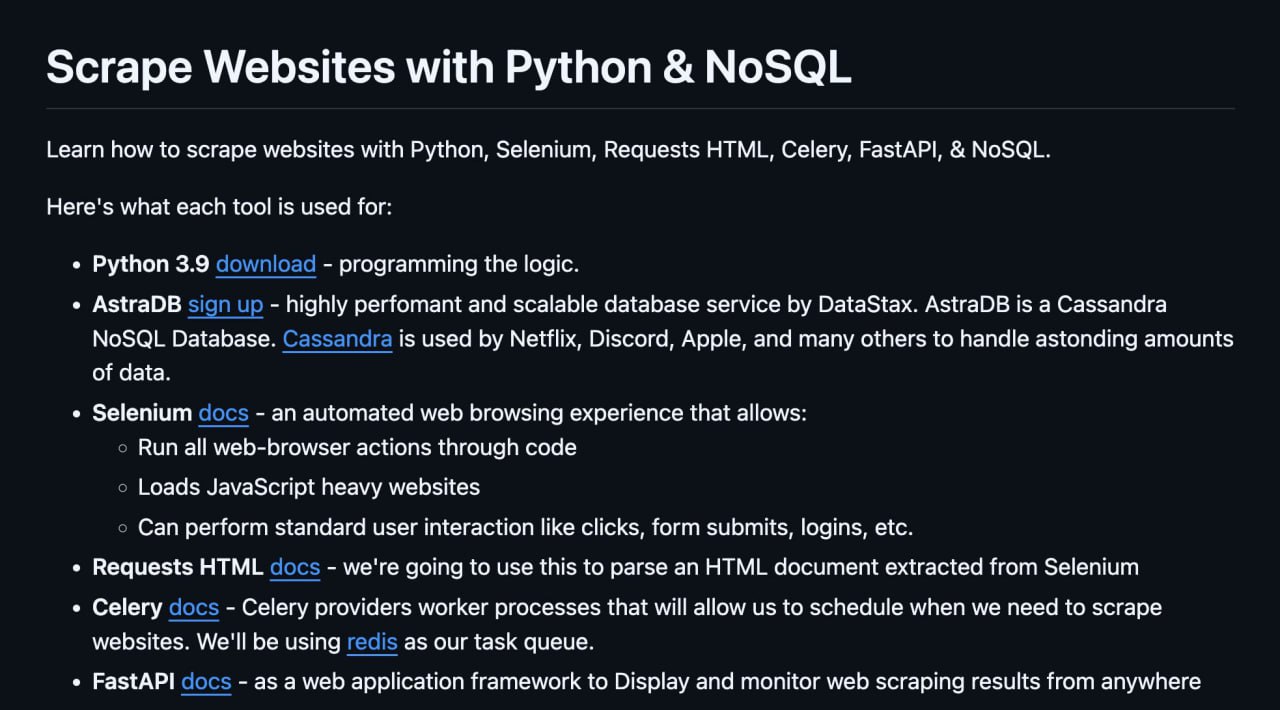The width and height of the screenshot is (1280, 710).
Task: Click the bold Requests HTML label
Action: [178, 568]
